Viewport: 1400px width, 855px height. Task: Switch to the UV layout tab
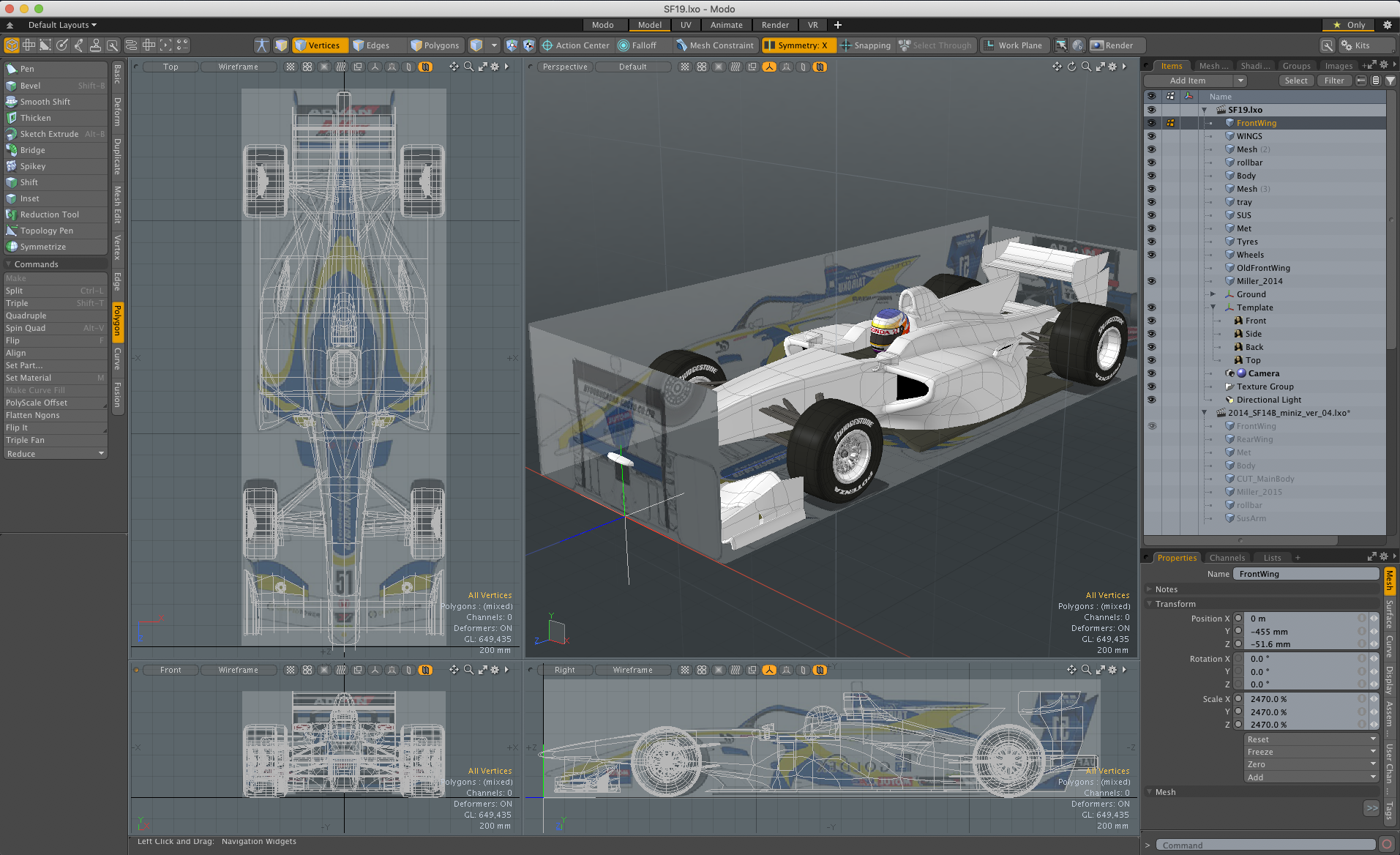(x=686, y=25)
